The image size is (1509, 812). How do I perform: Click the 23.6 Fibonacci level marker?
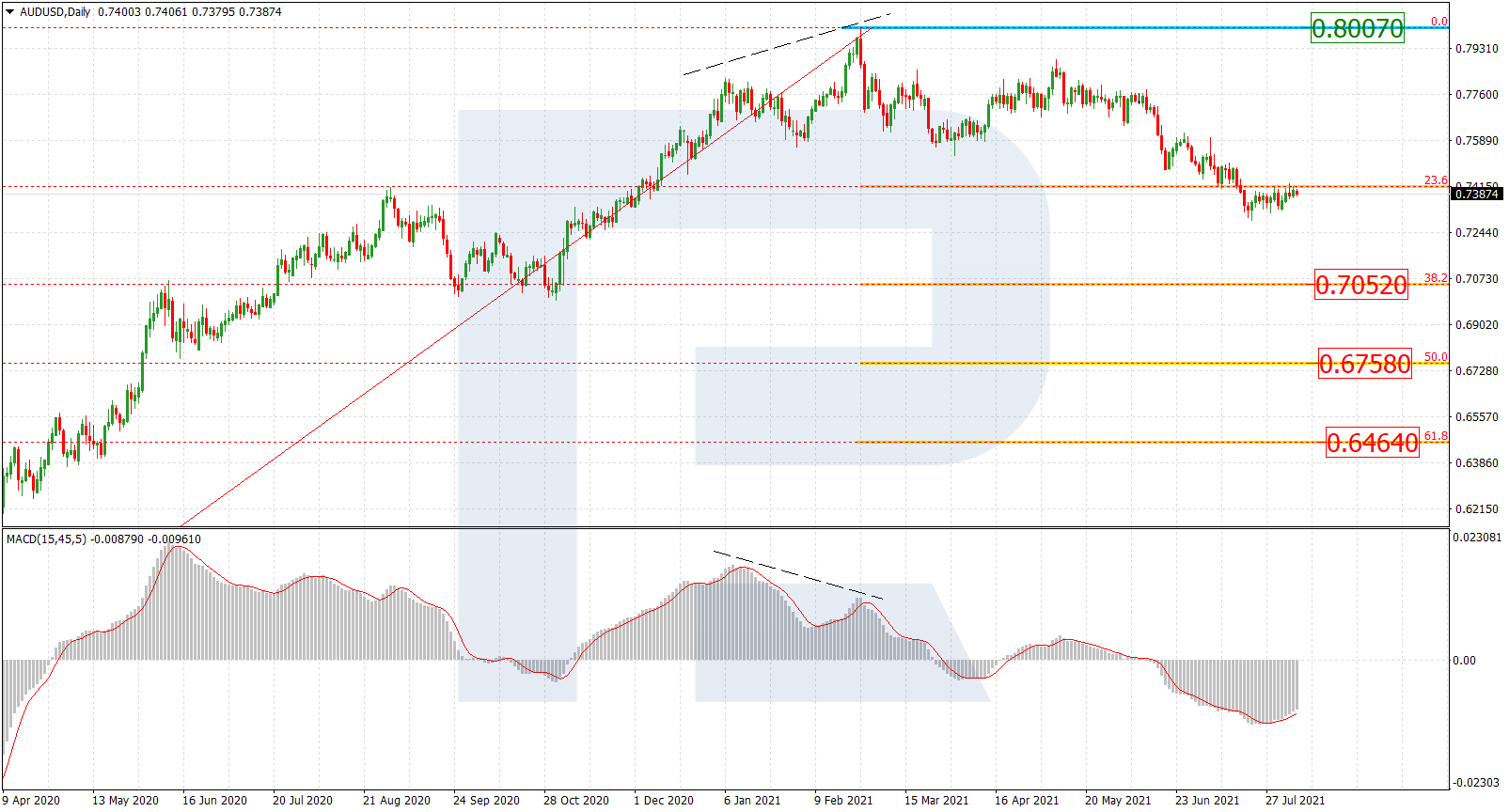[1436, 180]
